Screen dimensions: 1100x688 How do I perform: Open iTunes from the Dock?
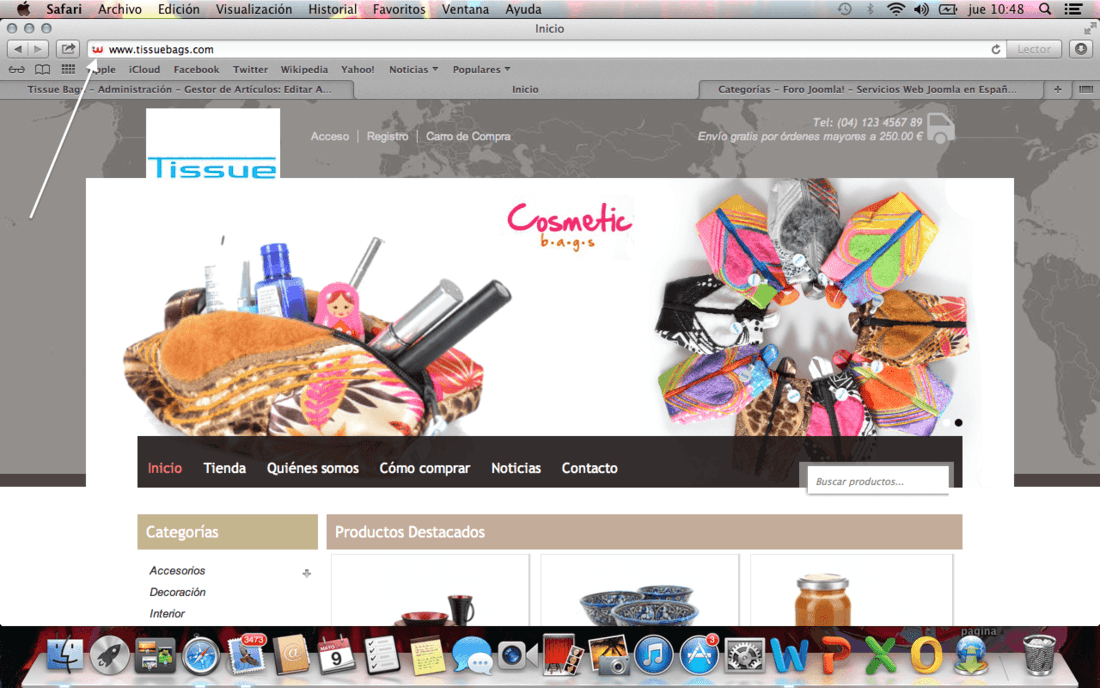(x=654, y=655)
